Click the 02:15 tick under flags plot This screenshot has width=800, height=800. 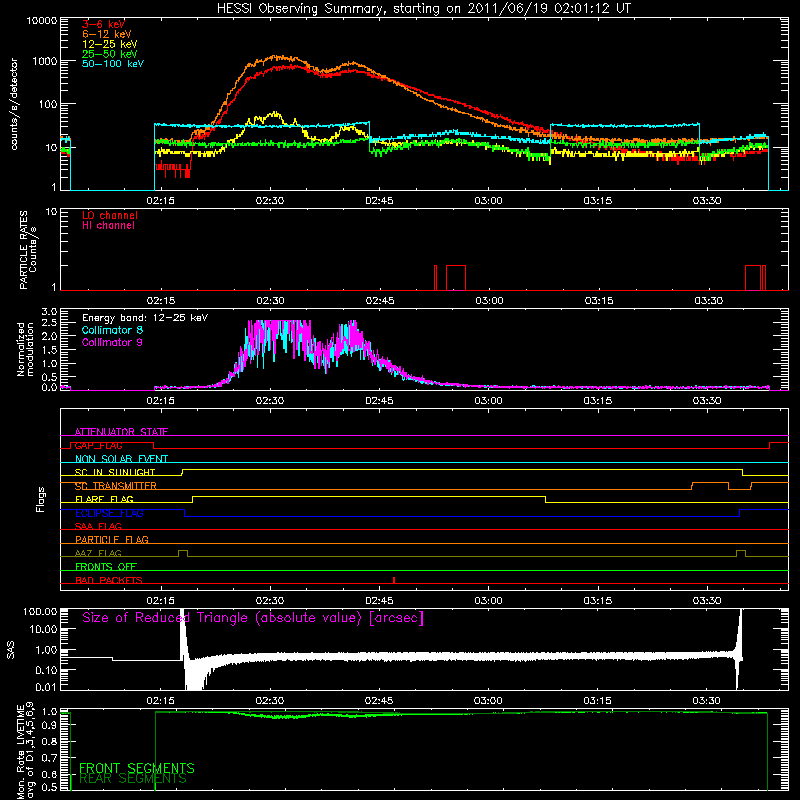pyautogui.click(x=161, y=601)
